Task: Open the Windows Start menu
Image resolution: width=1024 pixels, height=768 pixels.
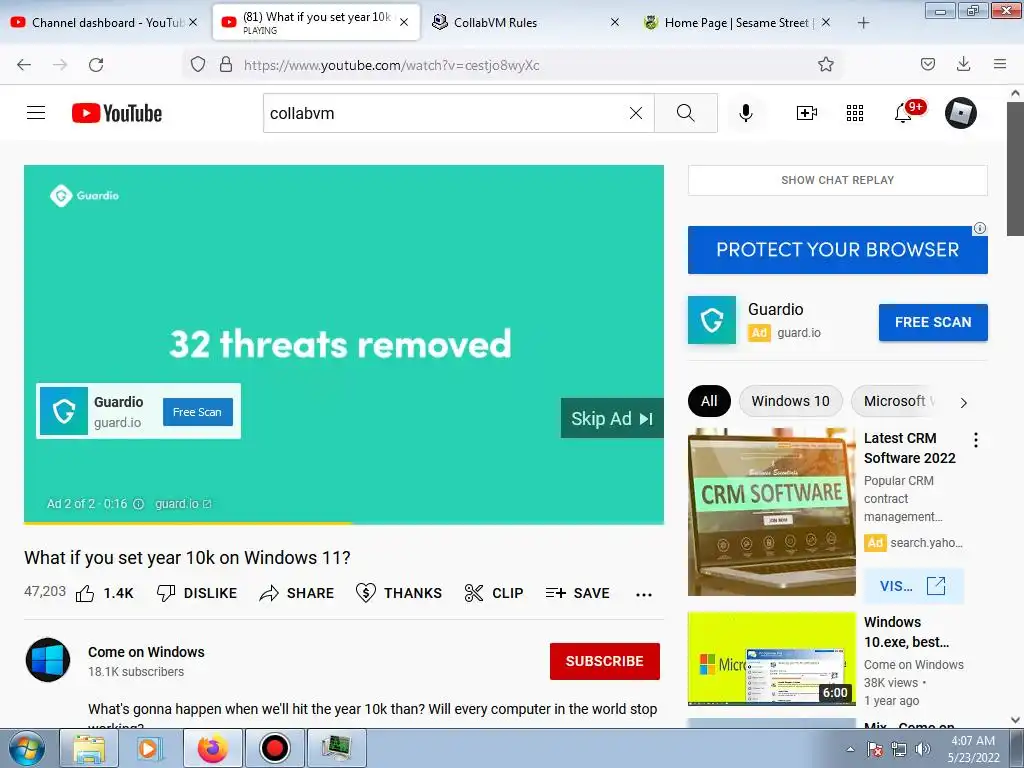Action: 26,748
